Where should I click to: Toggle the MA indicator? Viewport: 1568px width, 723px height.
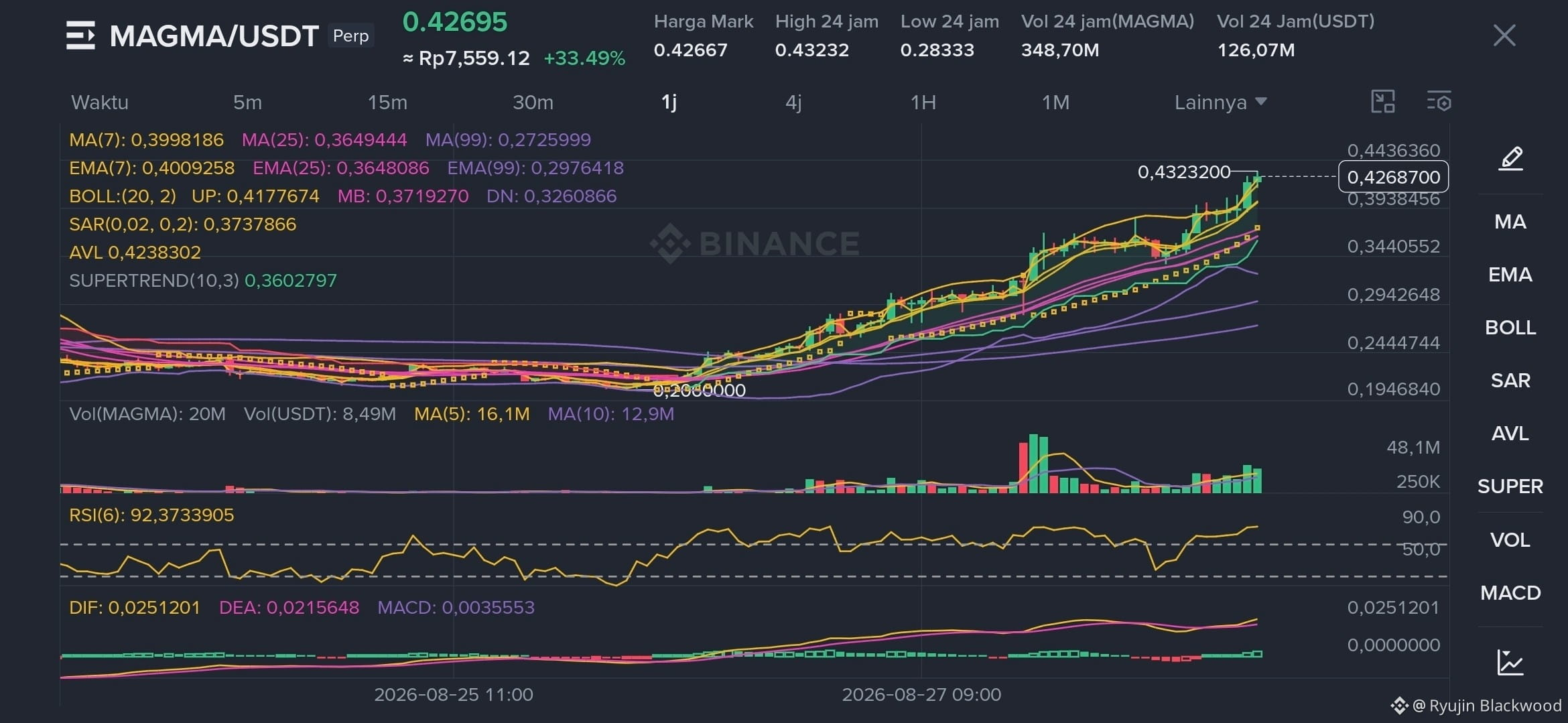click(1510, 222)
